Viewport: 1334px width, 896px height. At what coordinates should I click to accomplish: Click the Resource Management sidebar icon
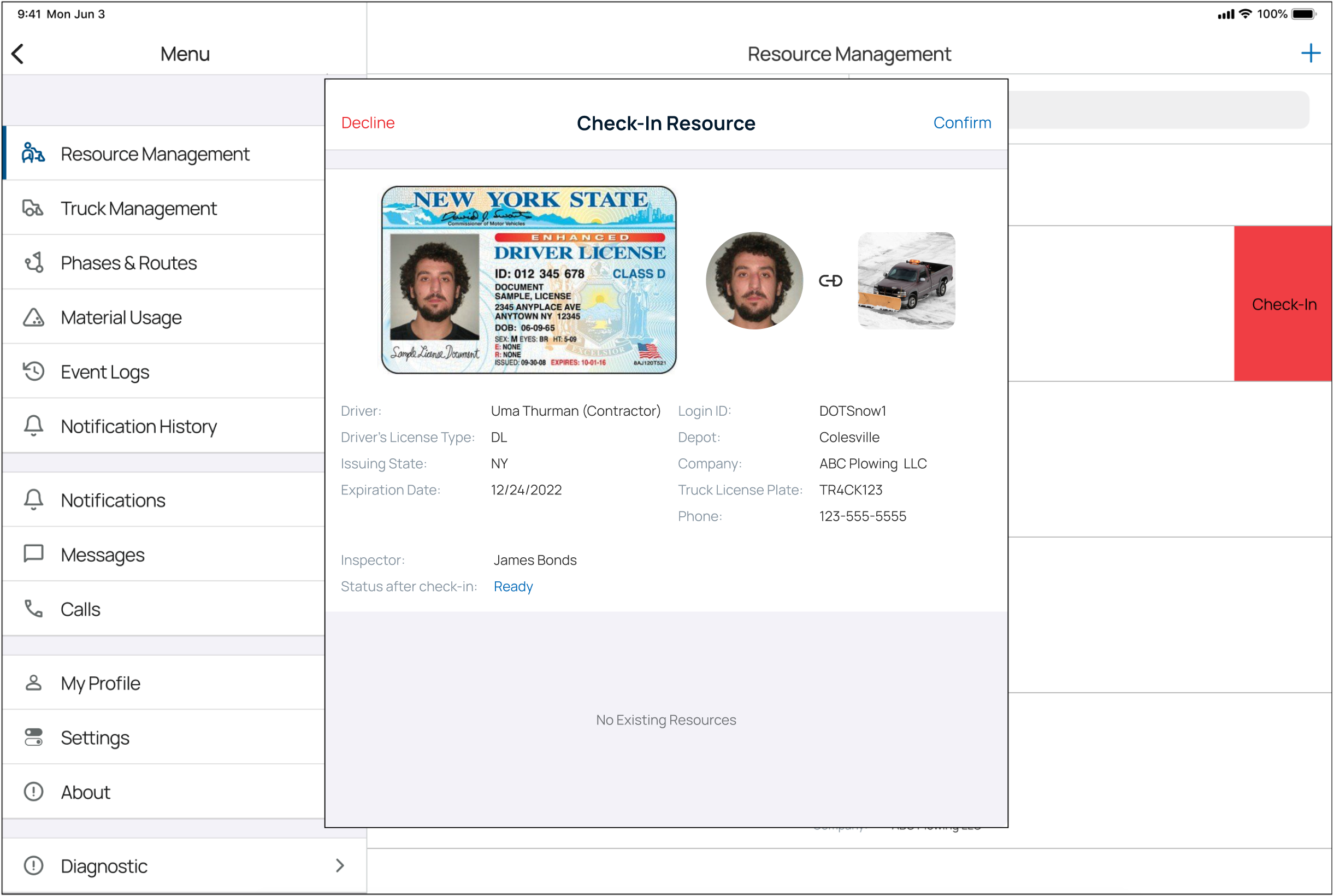(x=33, y=154)
